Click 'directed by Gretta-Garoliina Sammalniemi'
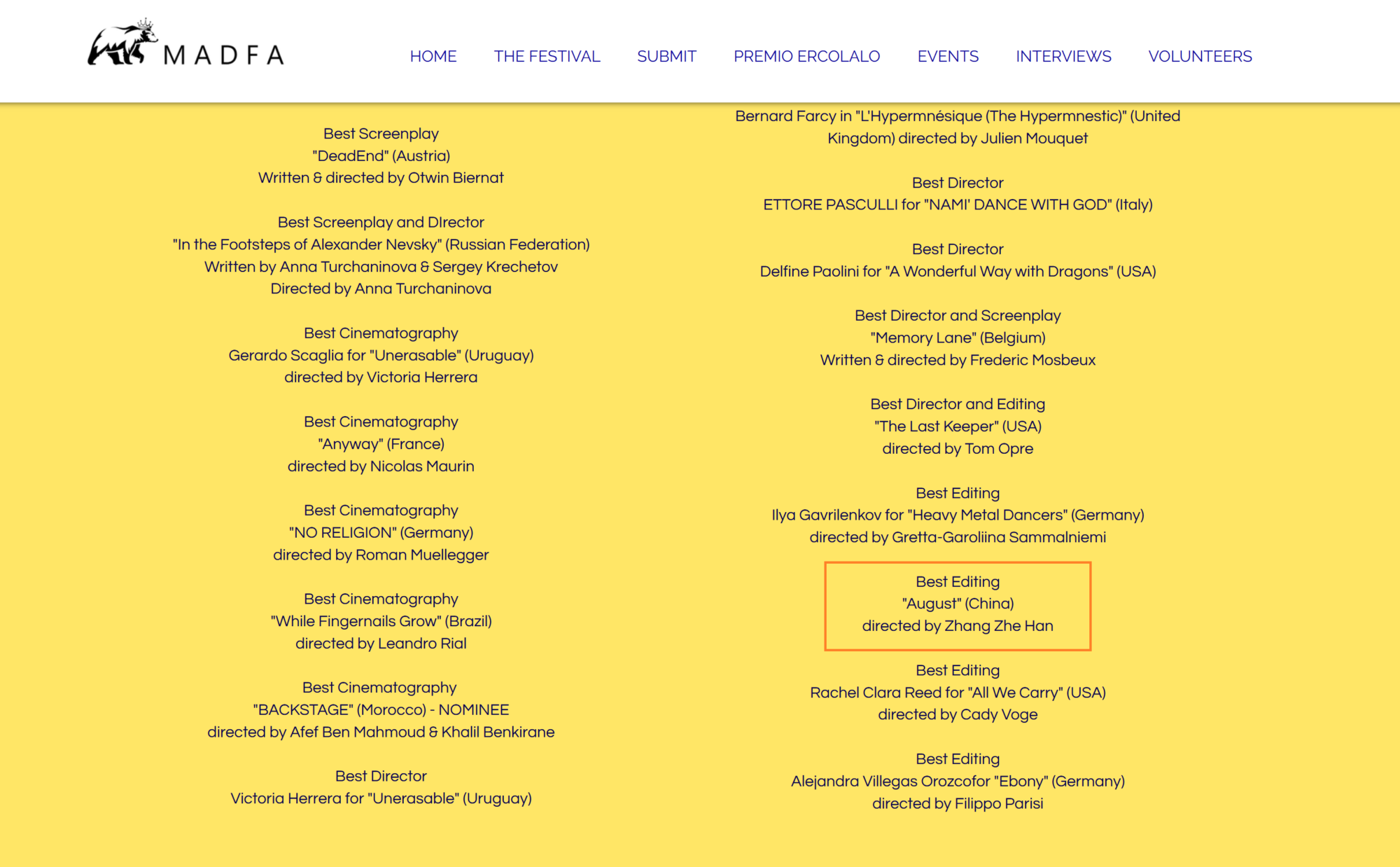 958,537
